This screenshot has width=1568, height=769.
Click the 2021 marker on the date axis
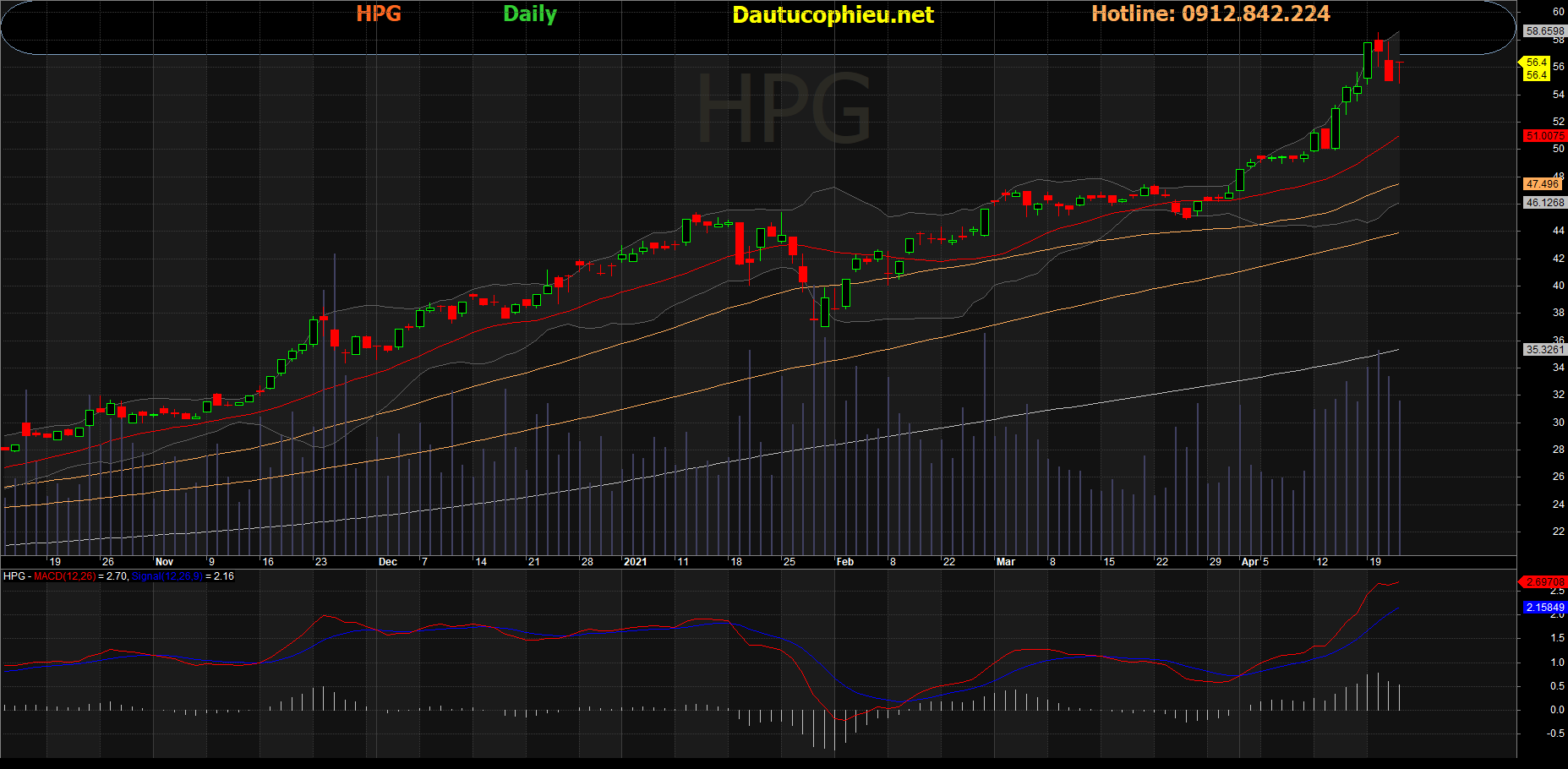point(635,562)
